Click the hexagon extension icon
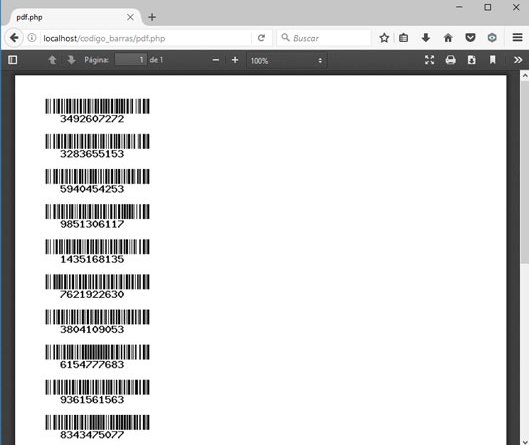Image resolution: width=529 pixels, height=445 pixels. tap(492, 37)
